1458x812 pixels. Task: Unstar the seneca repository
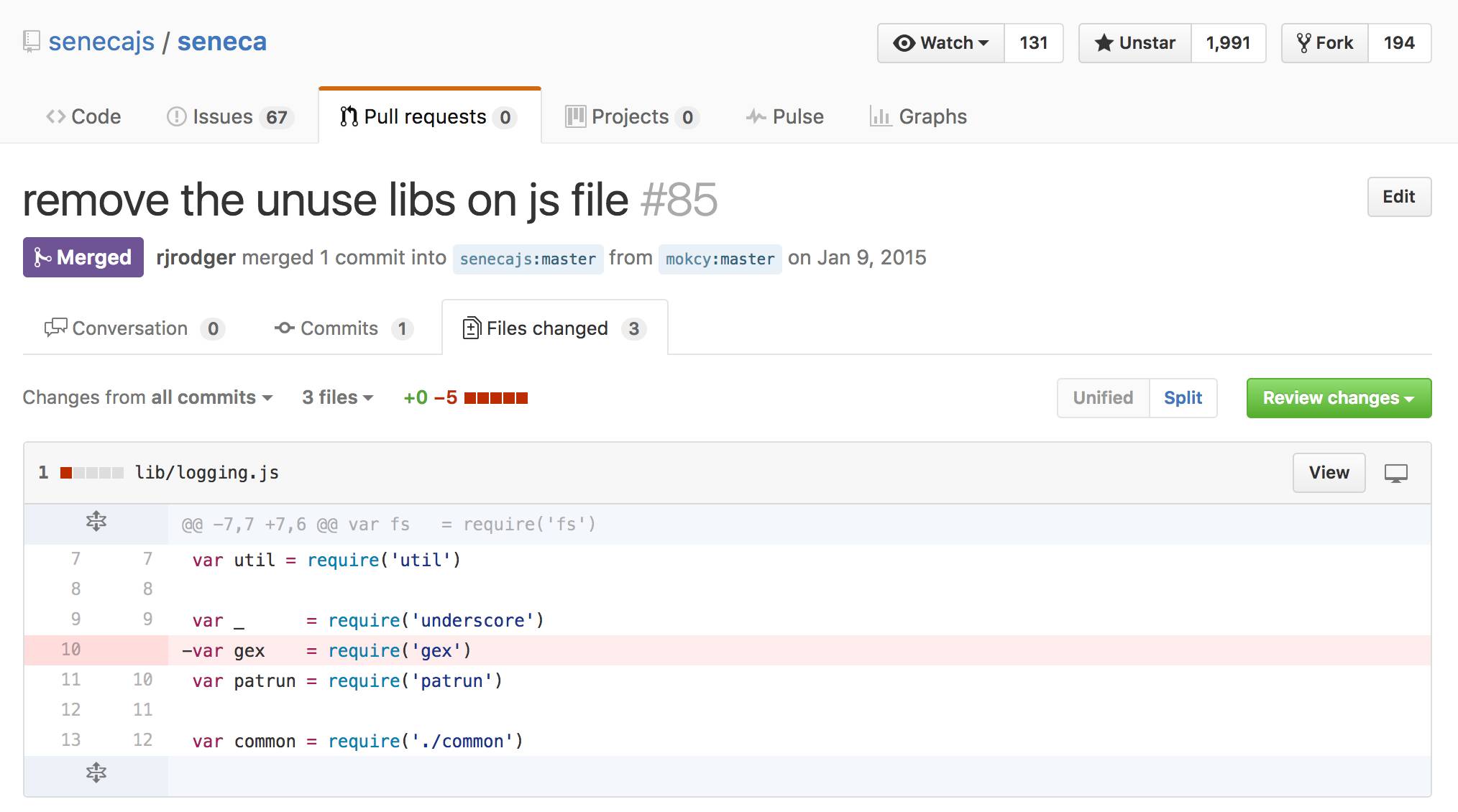pos(1135,43)
